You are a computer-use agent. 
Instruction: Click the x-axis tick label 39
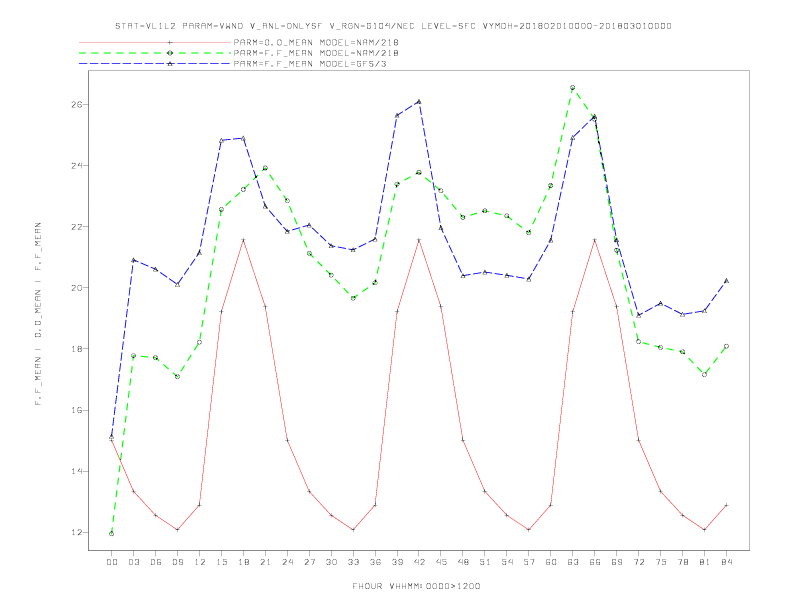tap(397, 562)
